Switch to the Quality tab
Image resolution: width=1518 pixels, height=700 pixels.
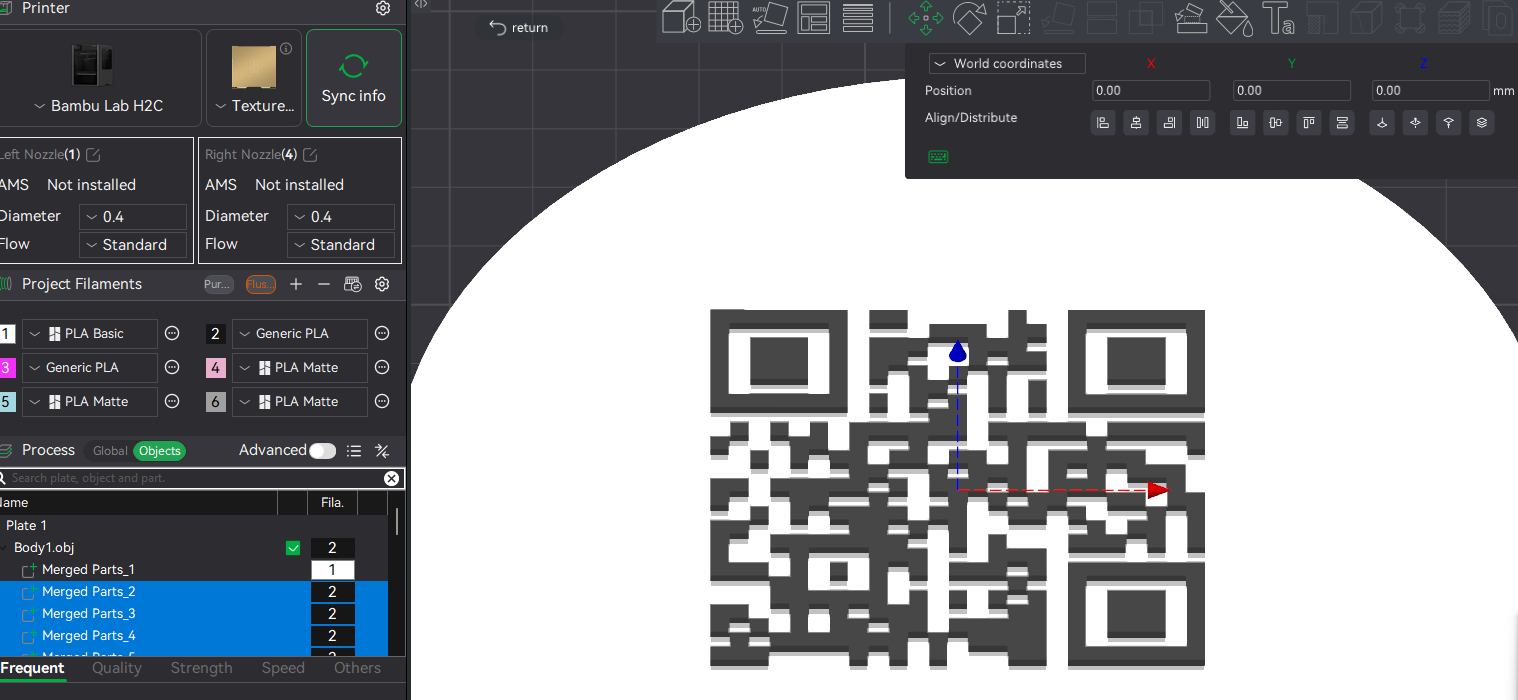pos(117,668)
